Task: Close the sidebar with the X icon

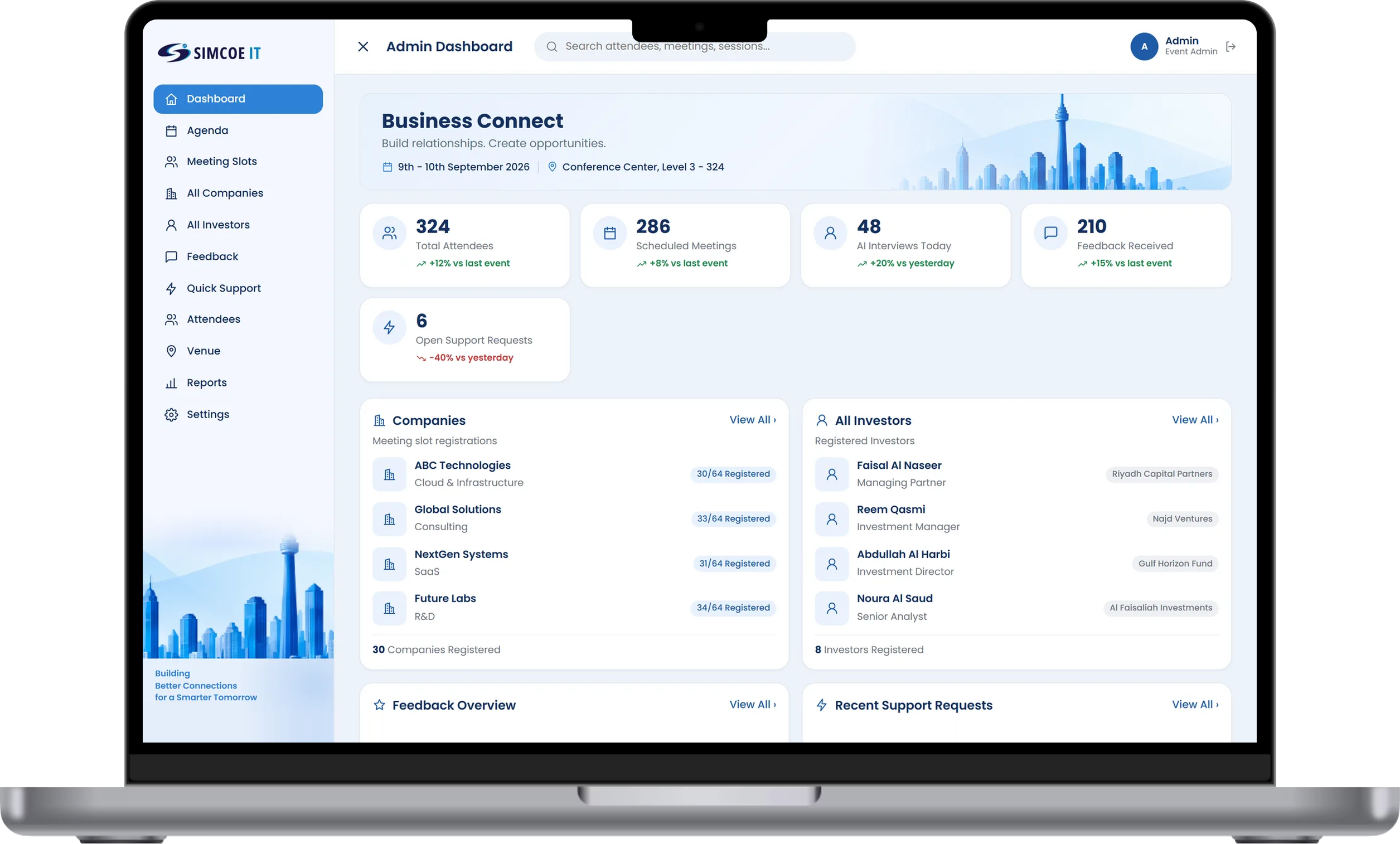Action: coord(363,47)
